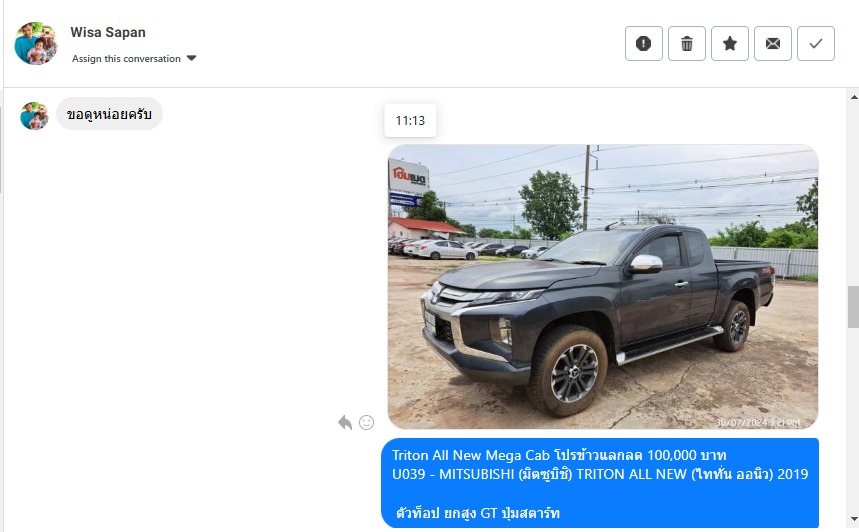Click the U039 MITSUBISHI TRITON text line
The image size is (859, 532).
coord(600,474)
